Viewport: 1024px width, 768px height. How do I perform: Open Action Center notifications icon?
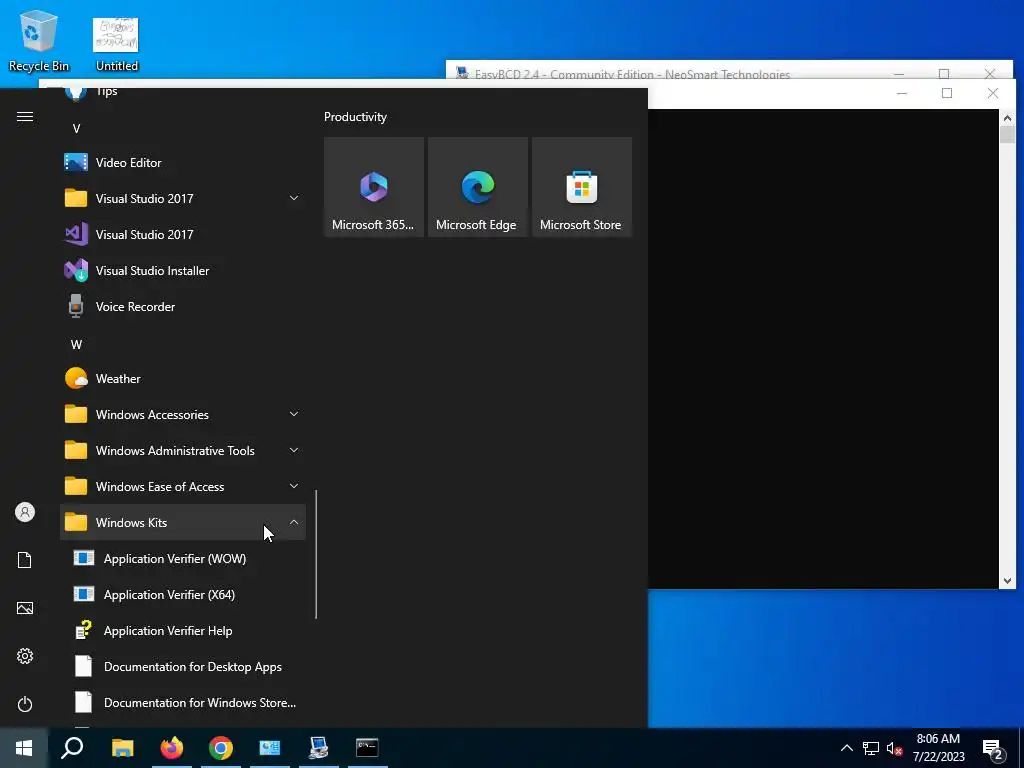[994, 748]
